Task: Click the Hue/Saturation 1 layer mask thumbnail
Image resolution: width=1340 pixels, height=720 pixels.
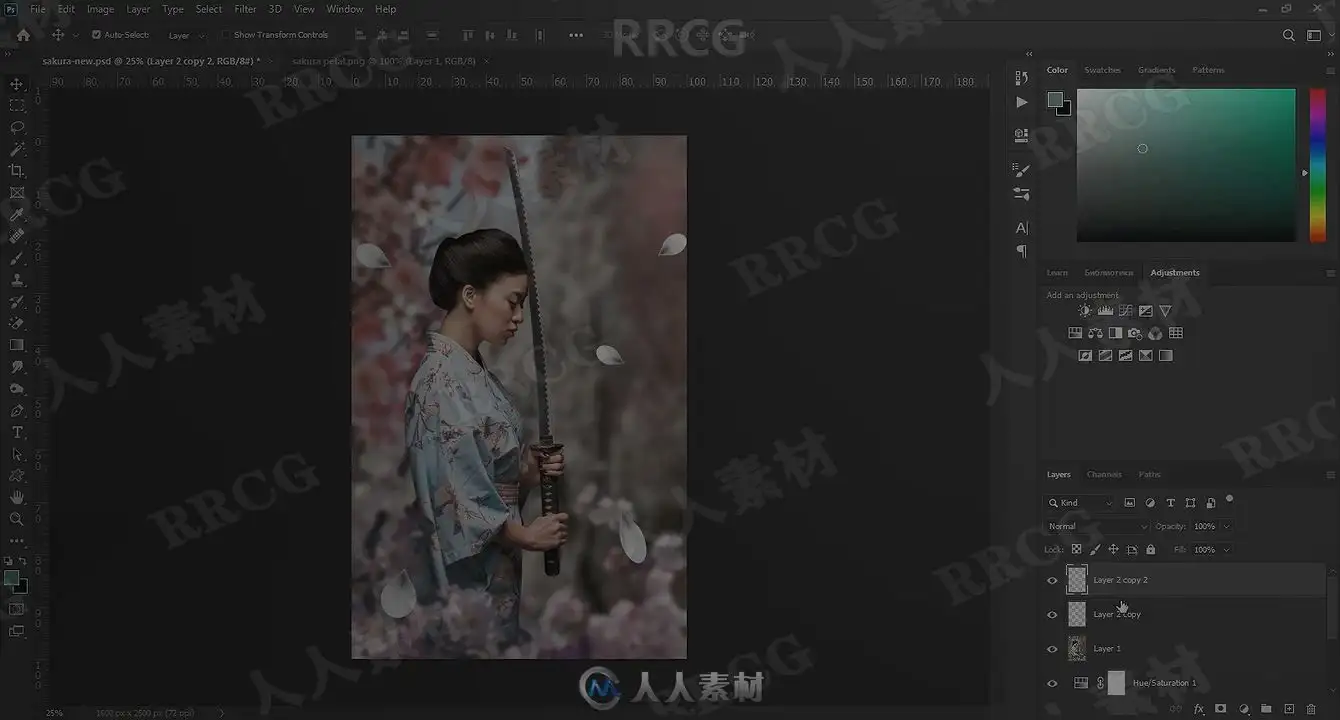Action: point(1116,683)
